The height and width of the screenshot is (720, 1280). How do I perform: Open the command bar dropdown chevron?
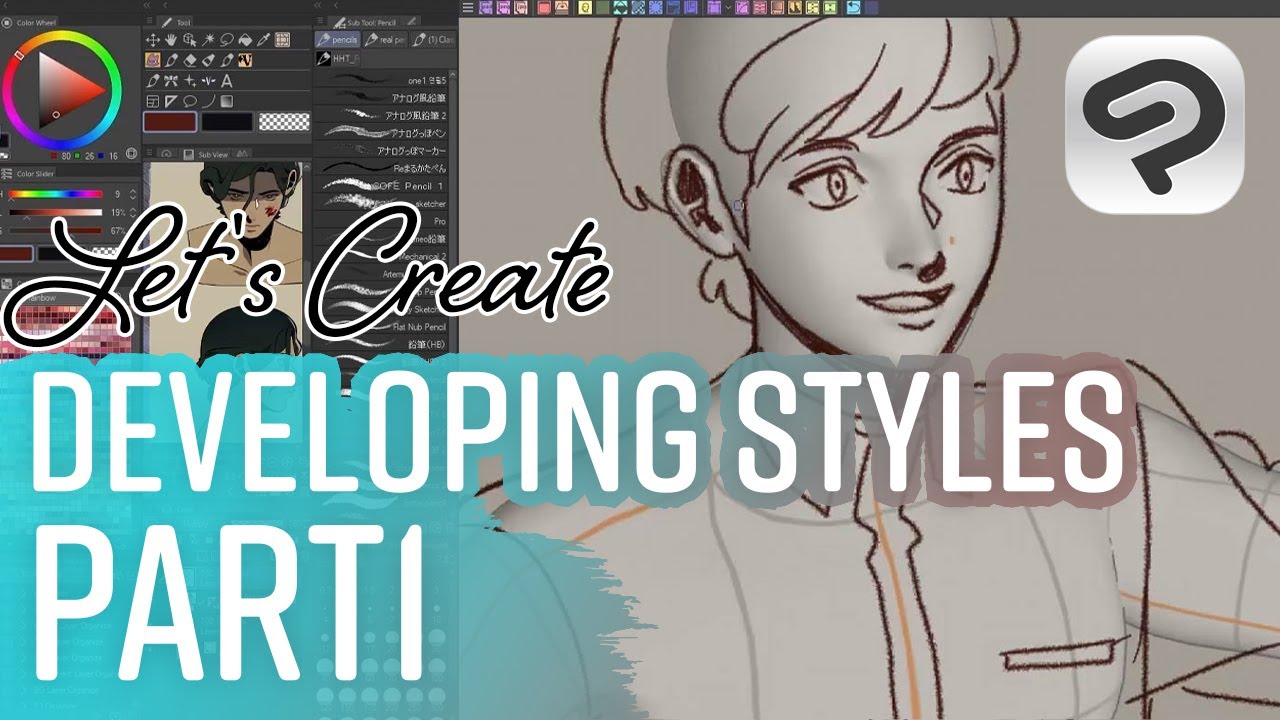[x=730, y=7]
